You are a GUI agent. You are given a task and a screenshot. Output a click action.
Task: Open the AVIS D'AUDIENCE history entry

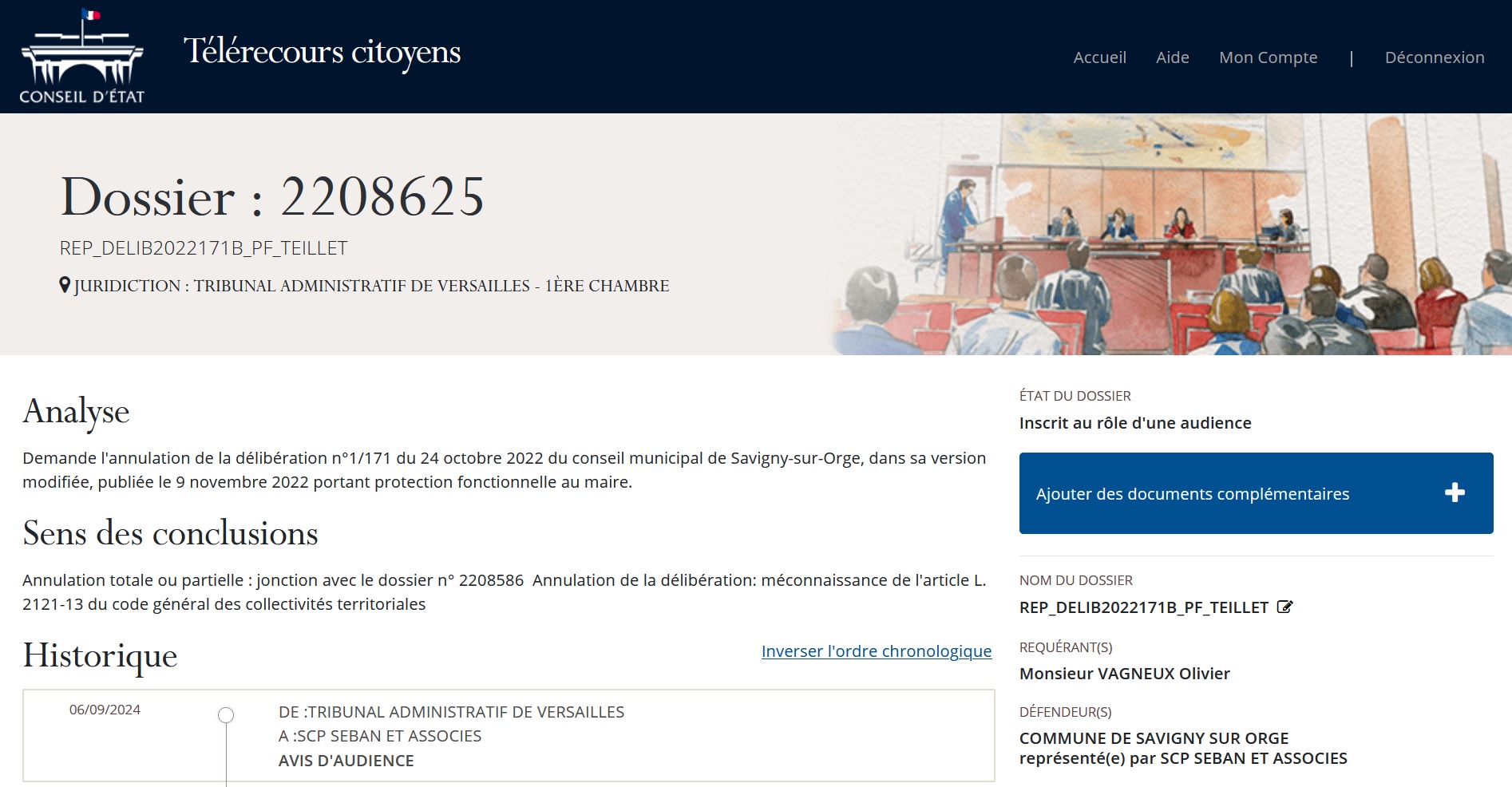pyautogui.click(x=346, y=761)
